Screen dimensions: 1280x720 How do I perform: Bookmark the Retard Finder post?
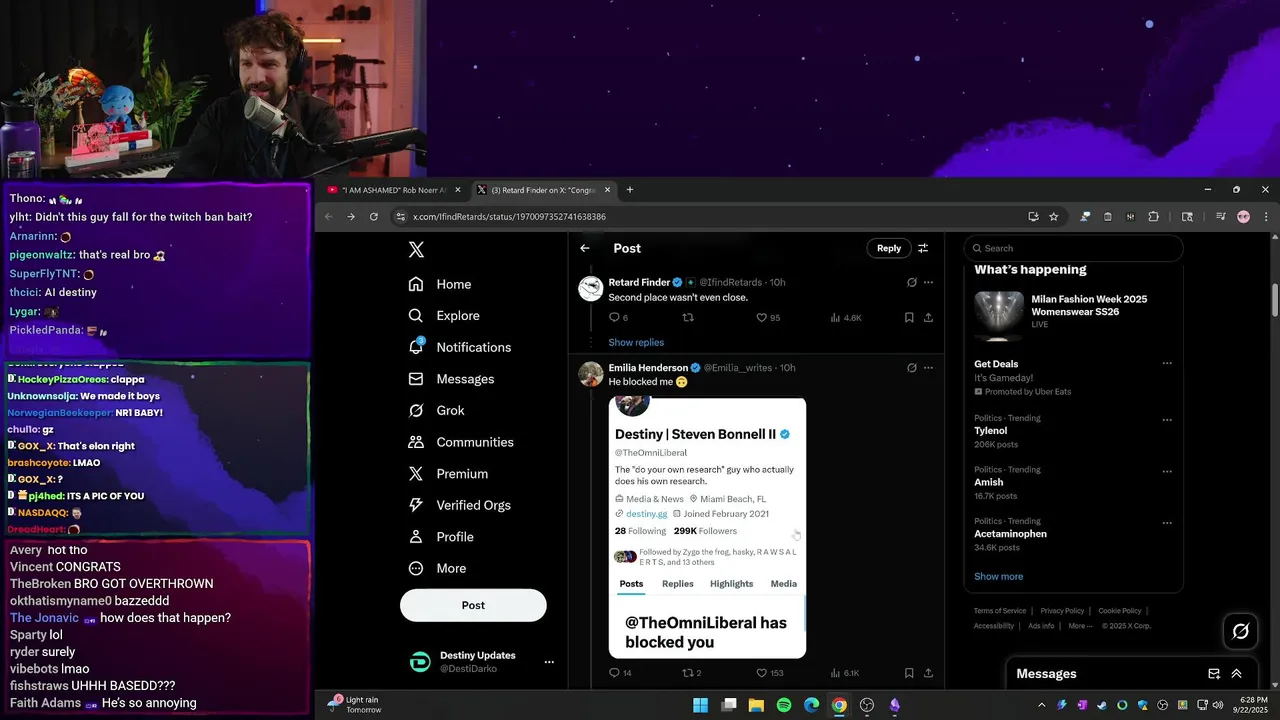[x=909, y=318]
